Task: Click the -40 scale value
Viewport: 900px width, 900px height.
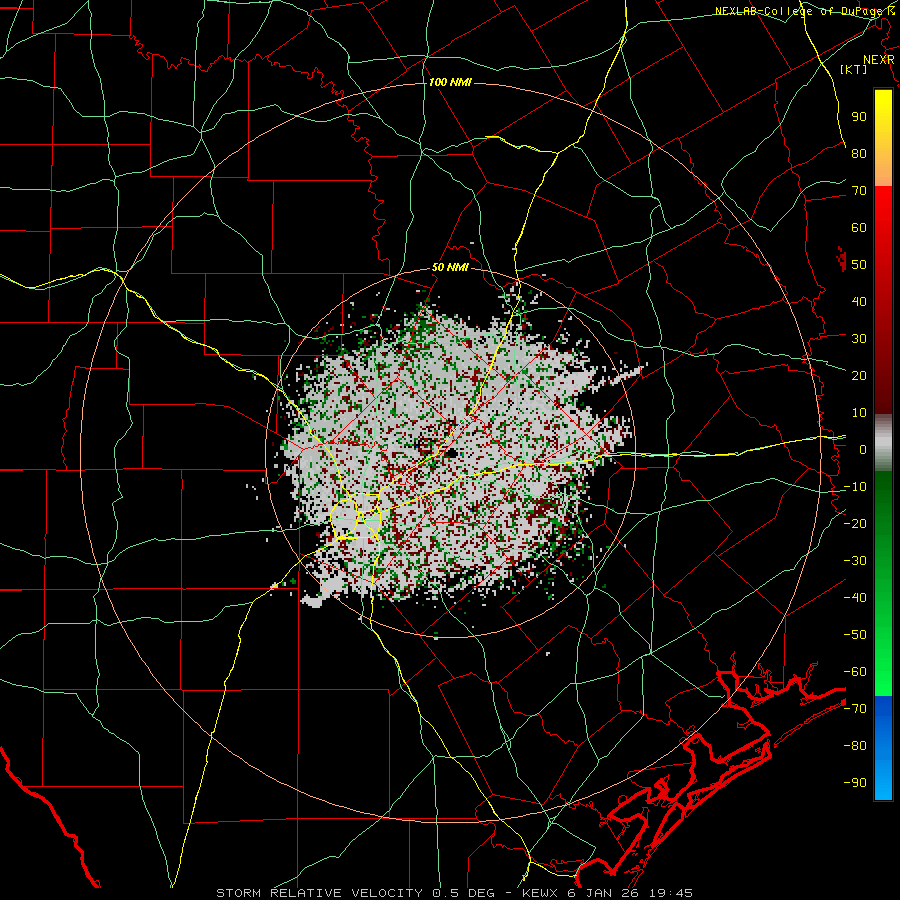Action: [x=855, y=598]
